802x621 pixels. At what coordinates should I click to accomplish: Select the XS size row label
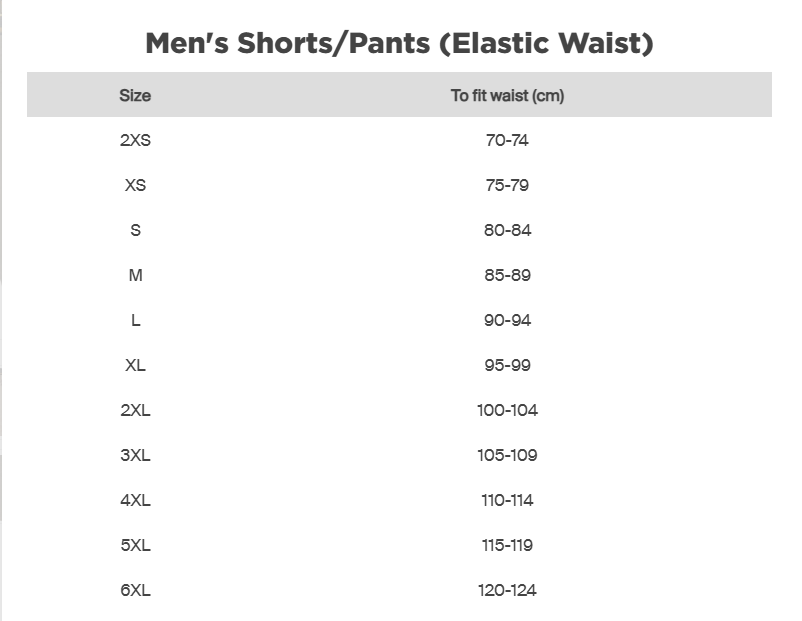[x=135, y=186]
